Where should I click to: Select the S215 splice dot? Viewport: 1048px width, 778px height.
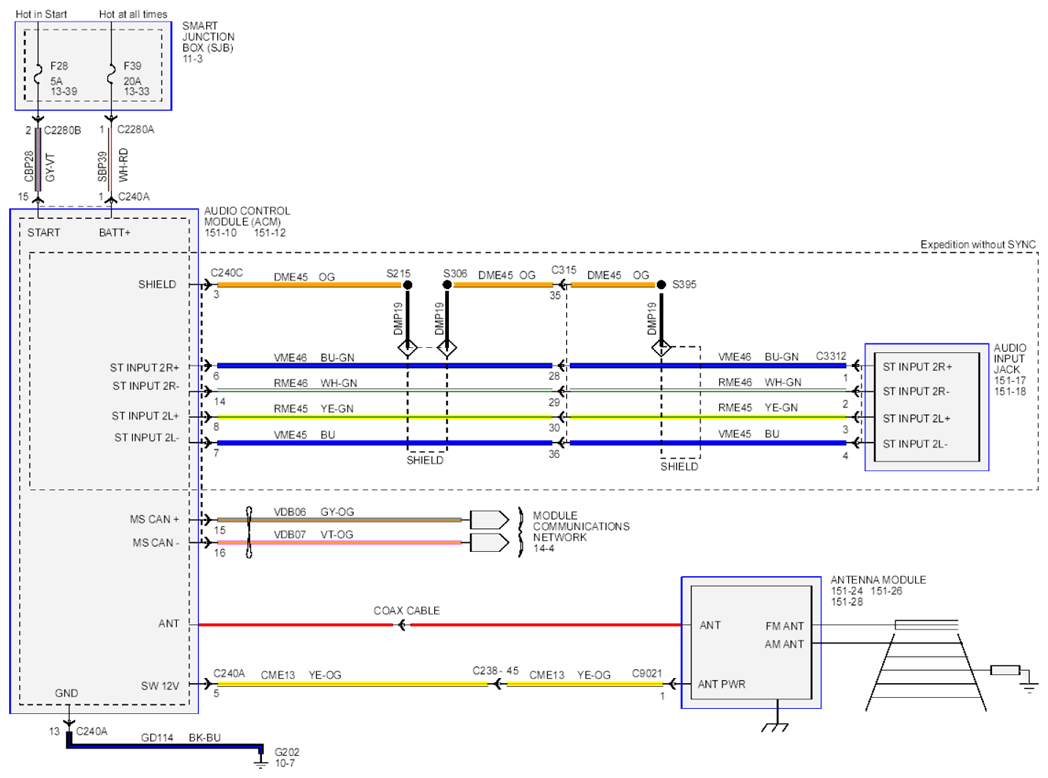407,285
